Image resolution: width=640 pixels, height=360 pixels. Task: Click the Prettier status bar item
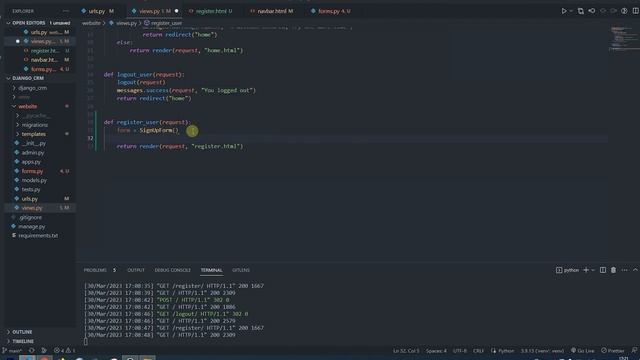pyautogui.click(x=613, y=351)
